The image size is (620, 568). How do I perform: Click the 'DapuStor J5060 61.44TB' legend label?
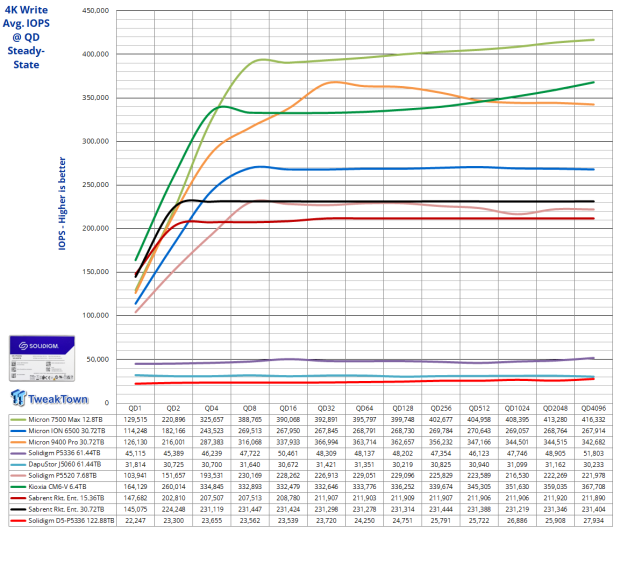[x=64, y=464]
